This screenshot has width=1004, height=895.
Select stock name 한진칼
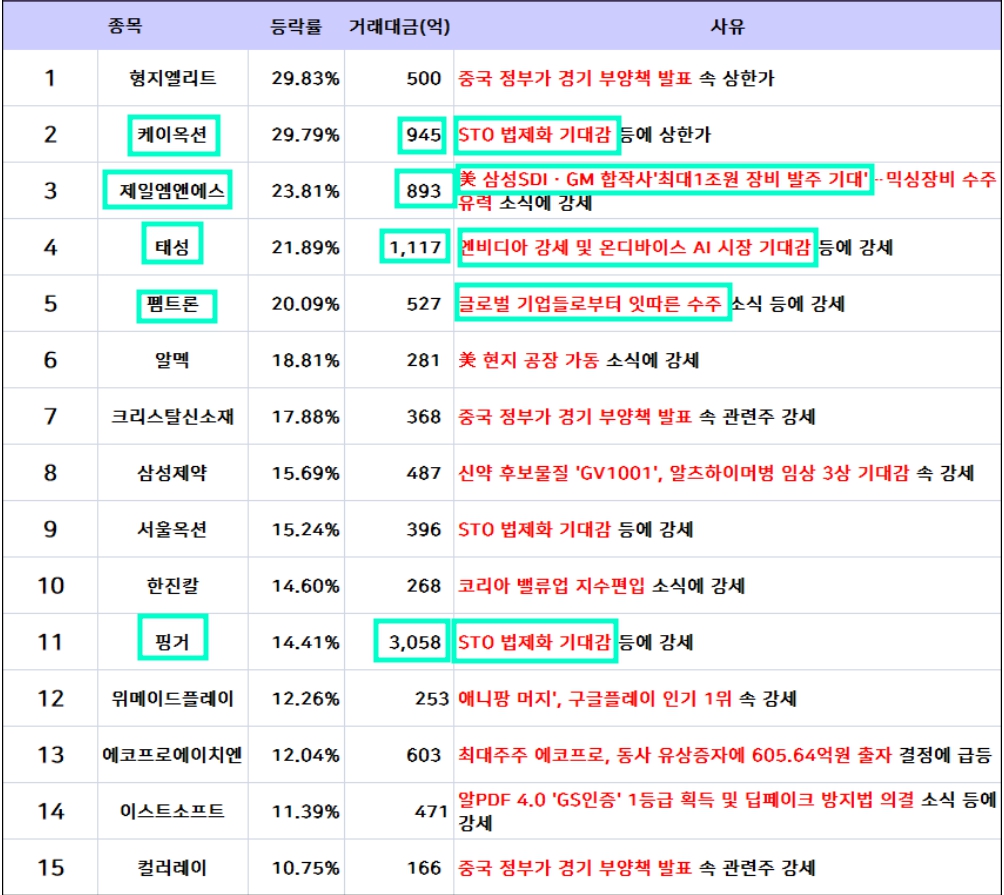point(173,585)
